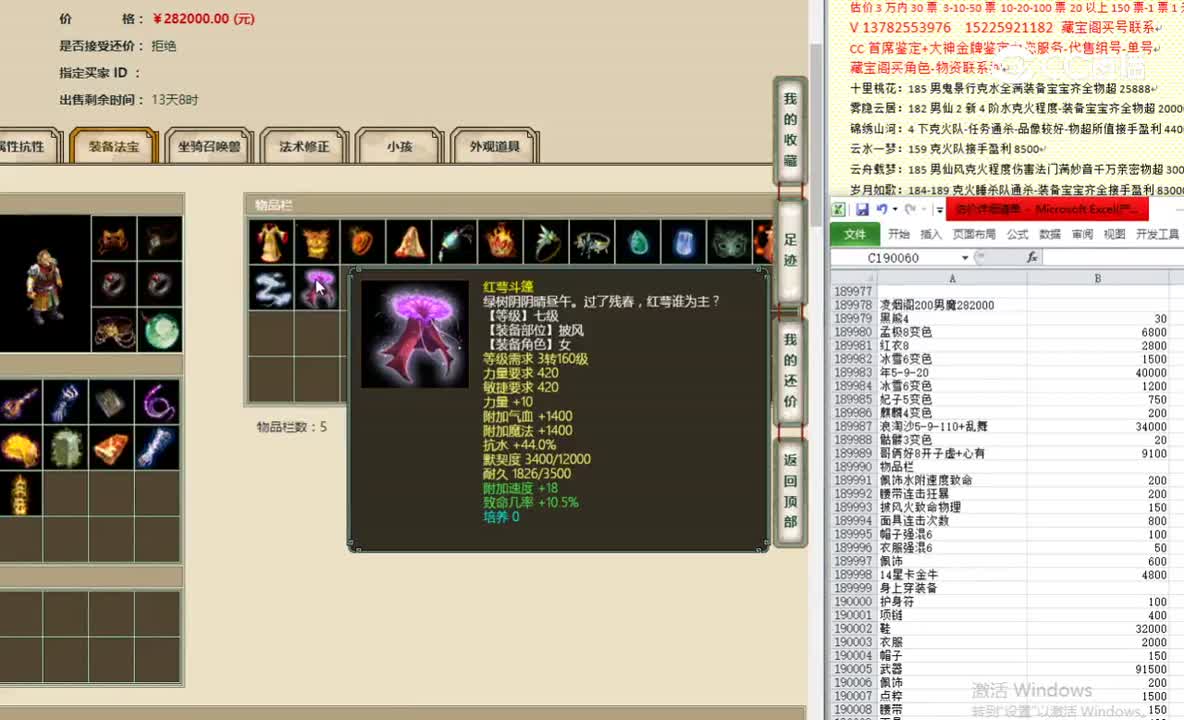
Task: Select the purple lute treasure icon
Action: (x=20, y=402)
